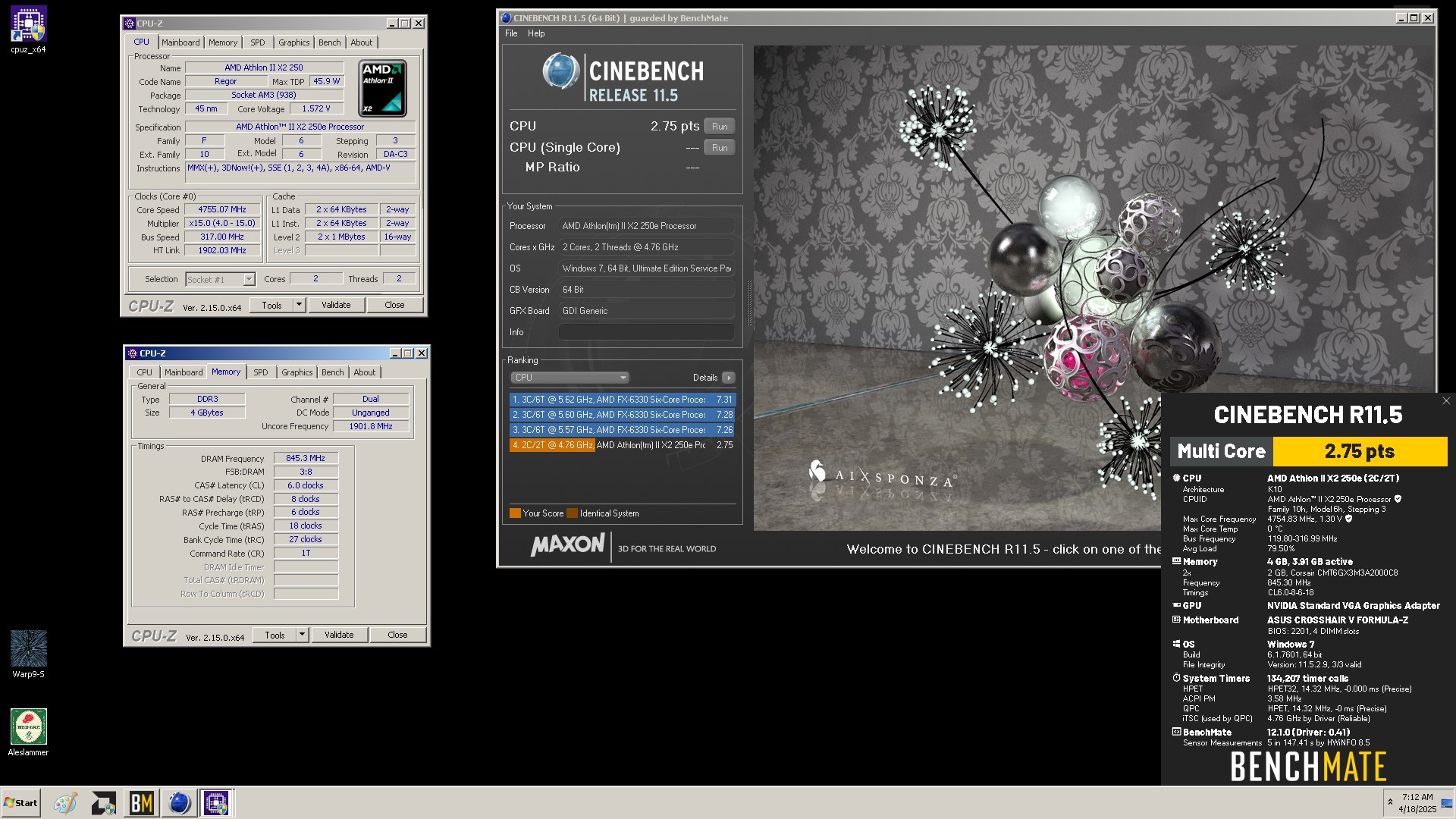Viewport: 1456px width, 819px height.
Task: Click the CPUID verified checkmark icon
Action: 1398,499
